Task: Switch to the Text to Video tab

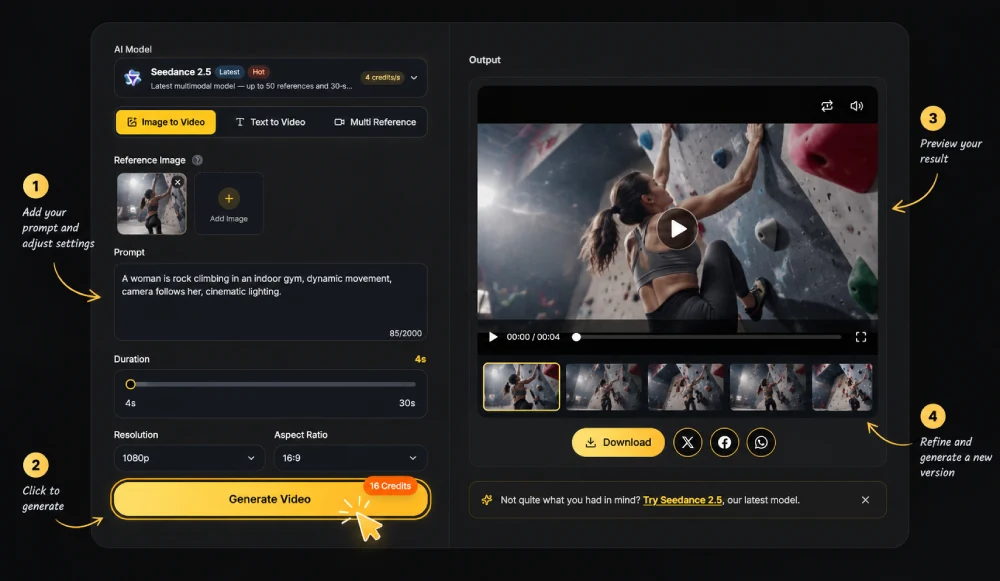Action: (x=270, y=122)
